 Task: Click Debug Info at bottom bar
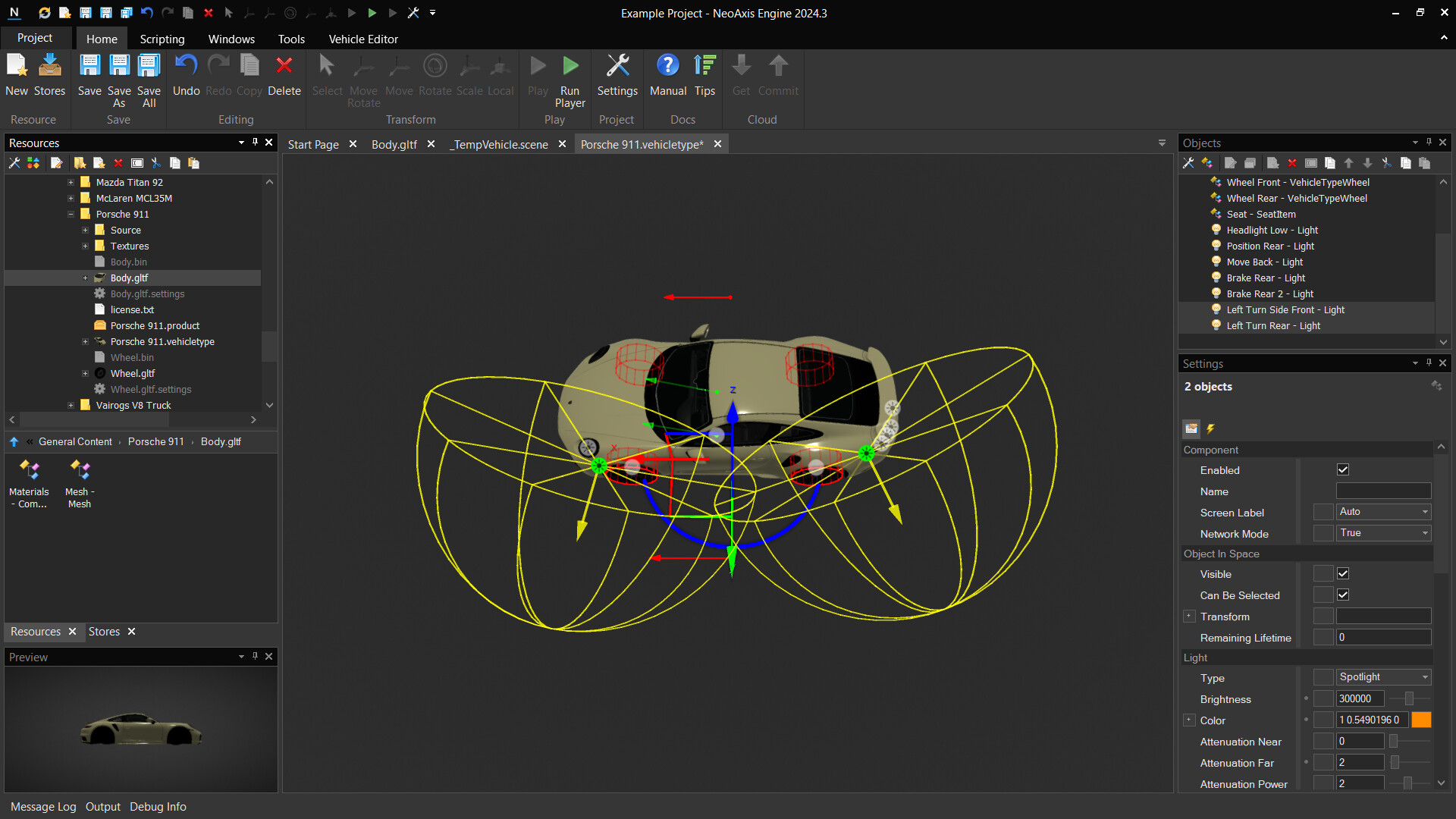158,807
